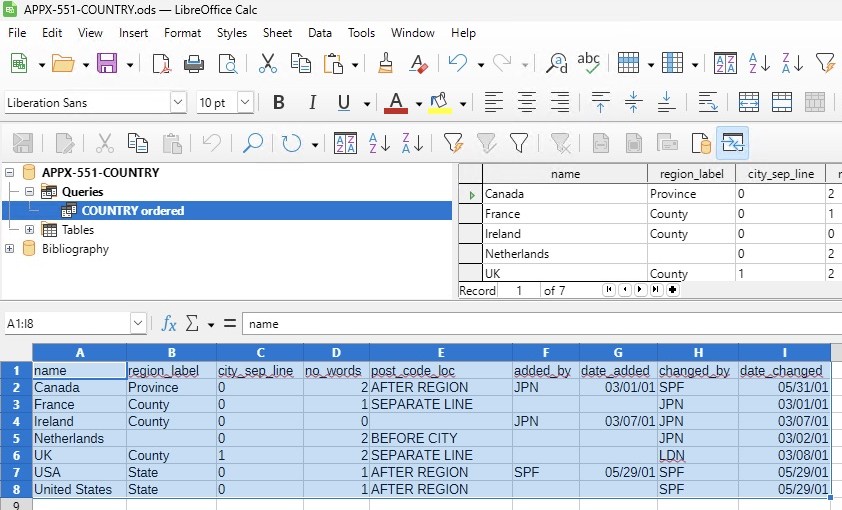The height and width of the screenshot is (510, 842).
Task: Align cell content to top
Action: pos(600,102)
